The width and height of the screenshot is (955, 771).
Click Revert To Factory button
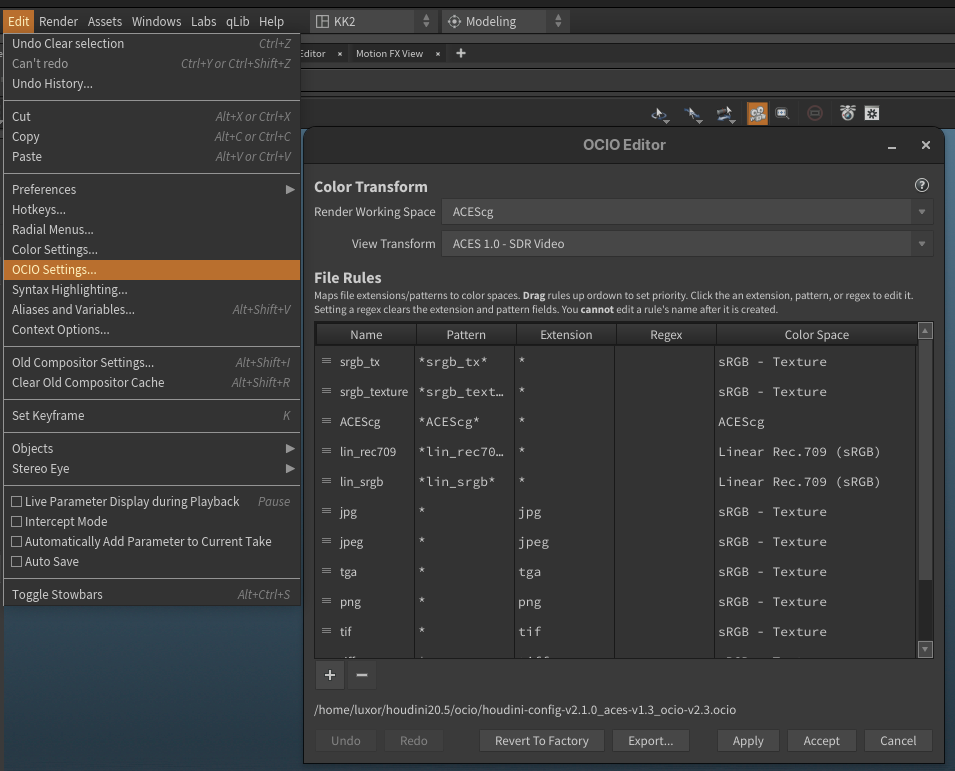coord(542,741)
